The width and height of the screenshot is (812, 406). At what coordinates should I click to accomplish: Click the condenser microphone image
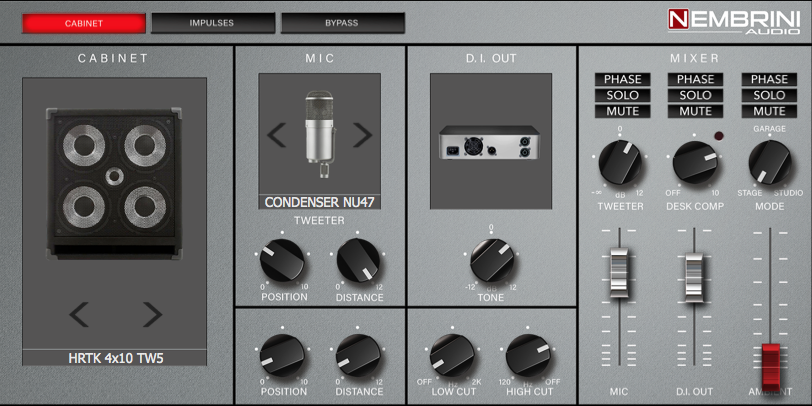point(319,135)
